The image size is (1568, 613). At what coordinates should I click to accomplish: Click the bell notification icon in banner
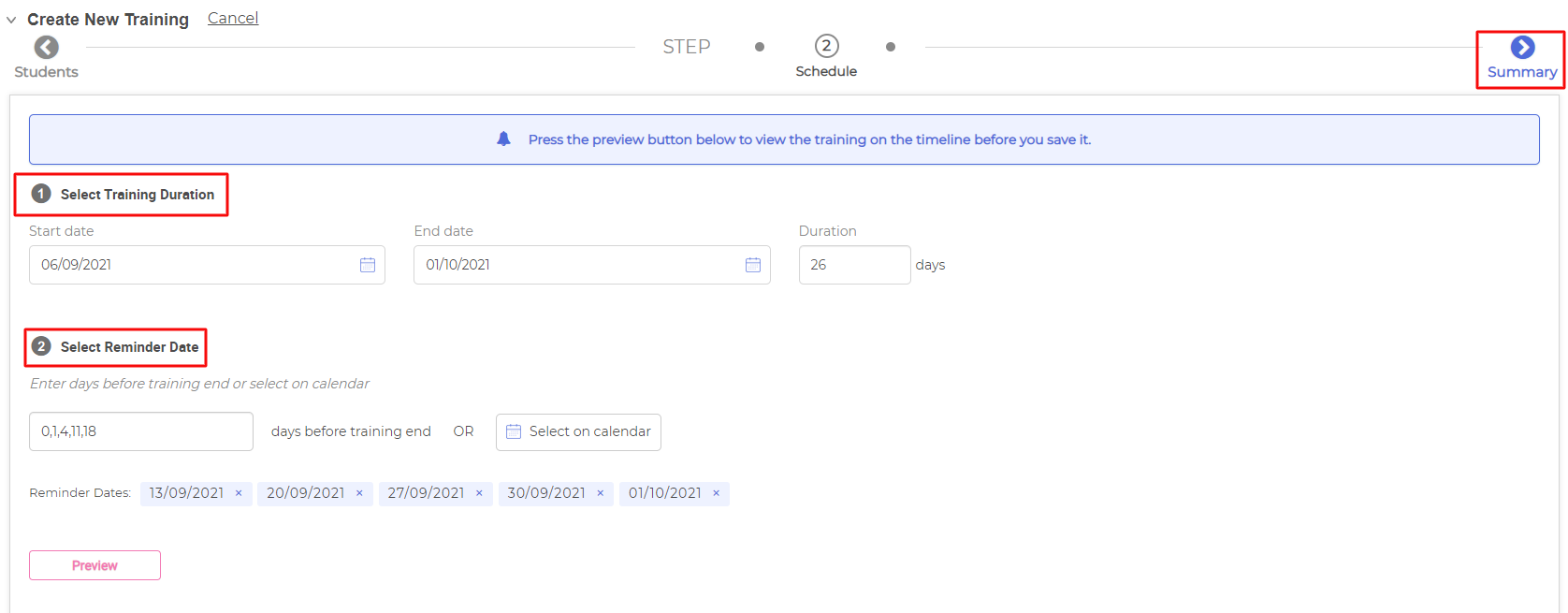coord(503,139)
